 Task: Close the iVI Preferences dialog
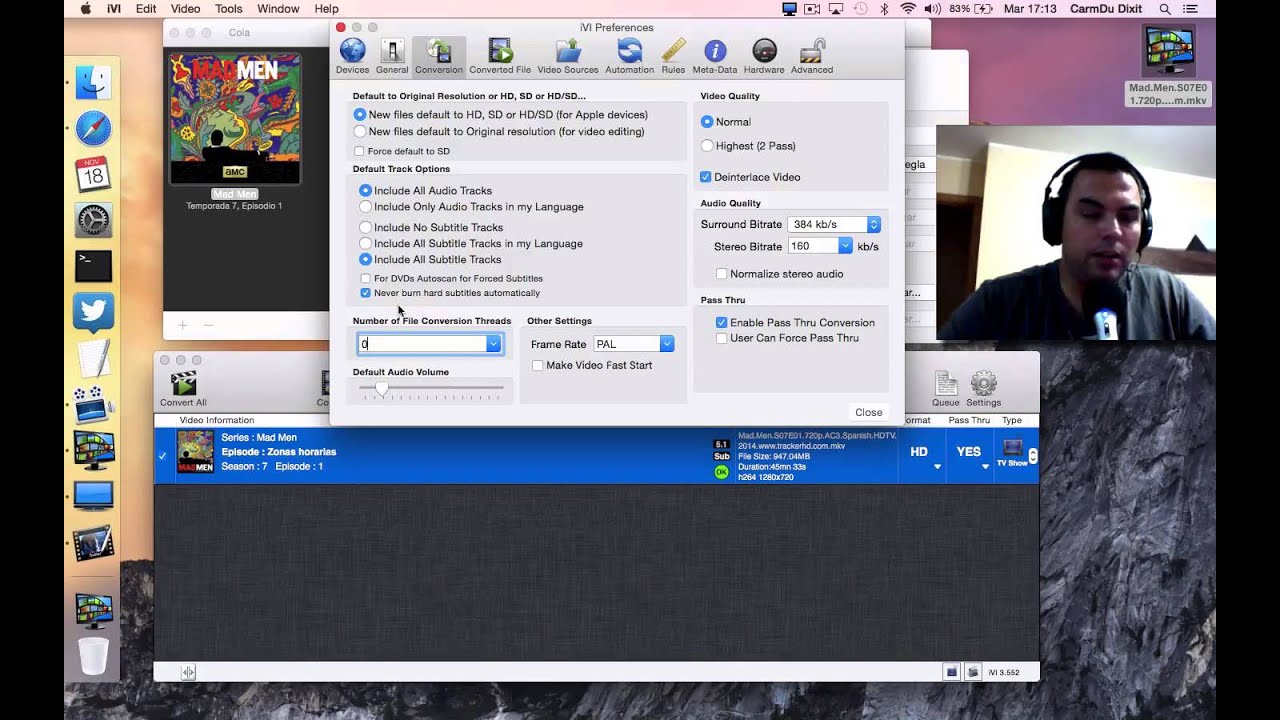pyautogui.click(x=868, y=412)
